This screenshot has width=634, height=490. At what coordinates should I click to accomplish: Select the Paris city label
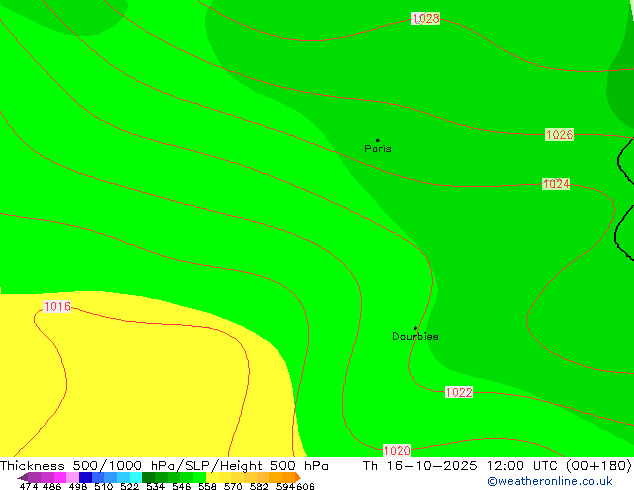tap(378, 149)
